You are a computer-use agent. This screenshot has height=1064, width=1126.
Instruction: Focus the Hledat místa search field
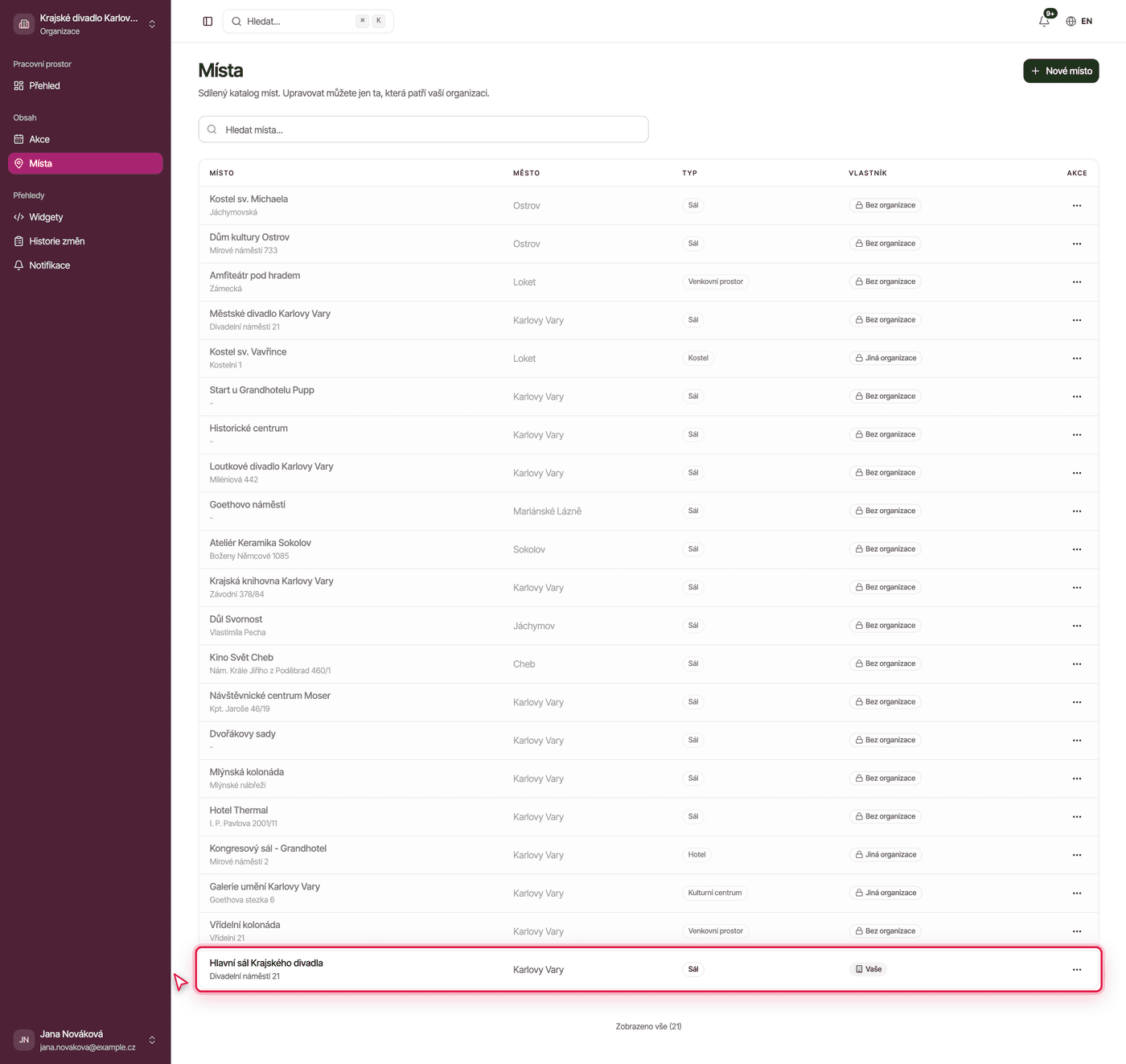coord(423,129)
